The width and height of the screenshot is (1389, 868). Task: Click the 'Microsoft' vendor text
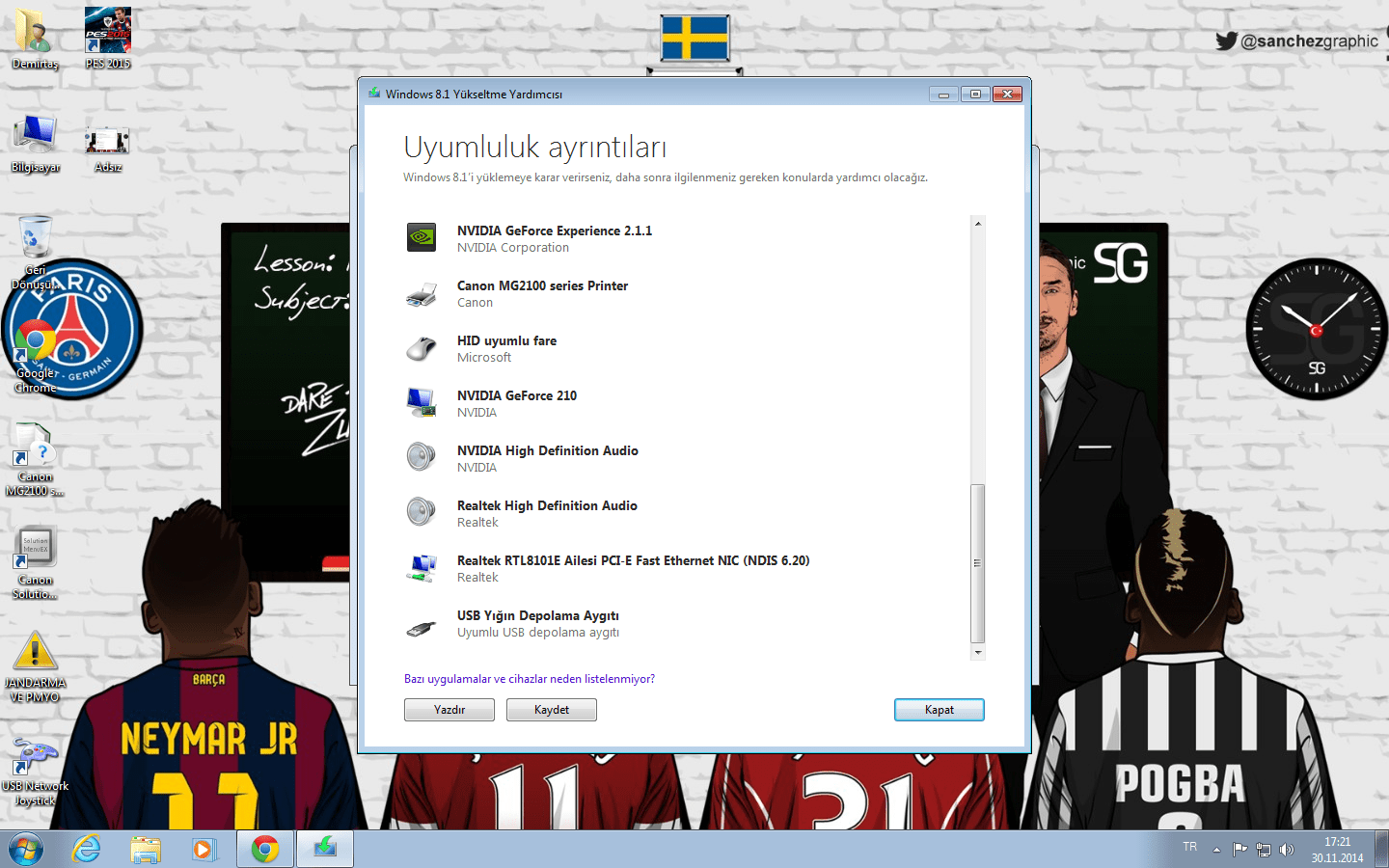point(484,358)
